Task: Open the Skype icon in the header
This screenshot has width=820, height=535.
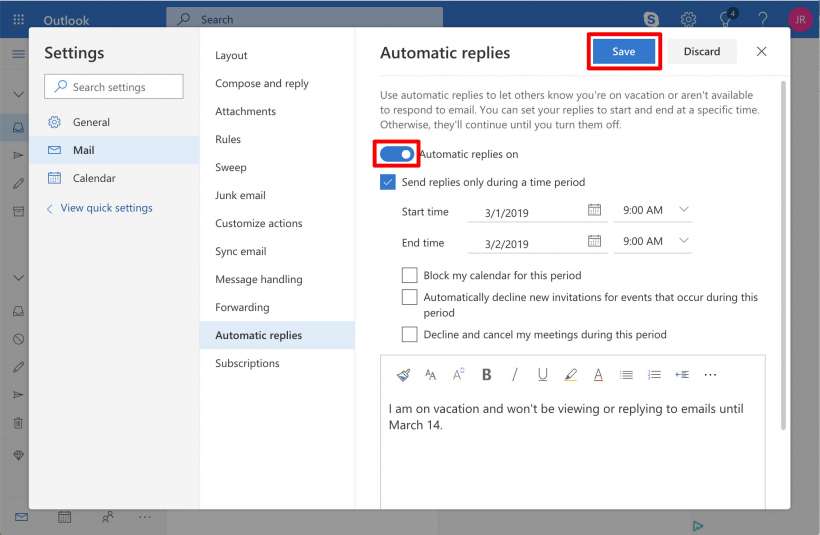Action: point(651,19)
